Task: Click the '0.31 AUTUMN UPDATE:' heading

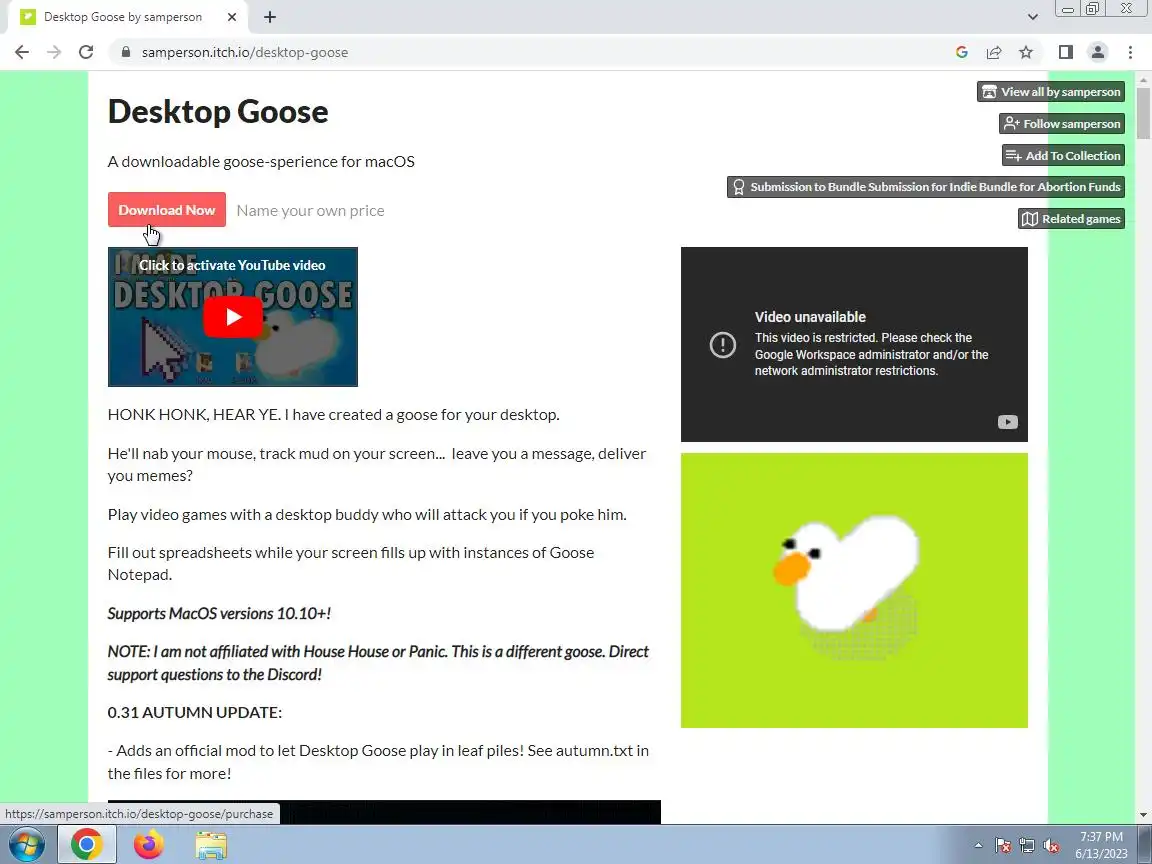Action: (195, 713)
